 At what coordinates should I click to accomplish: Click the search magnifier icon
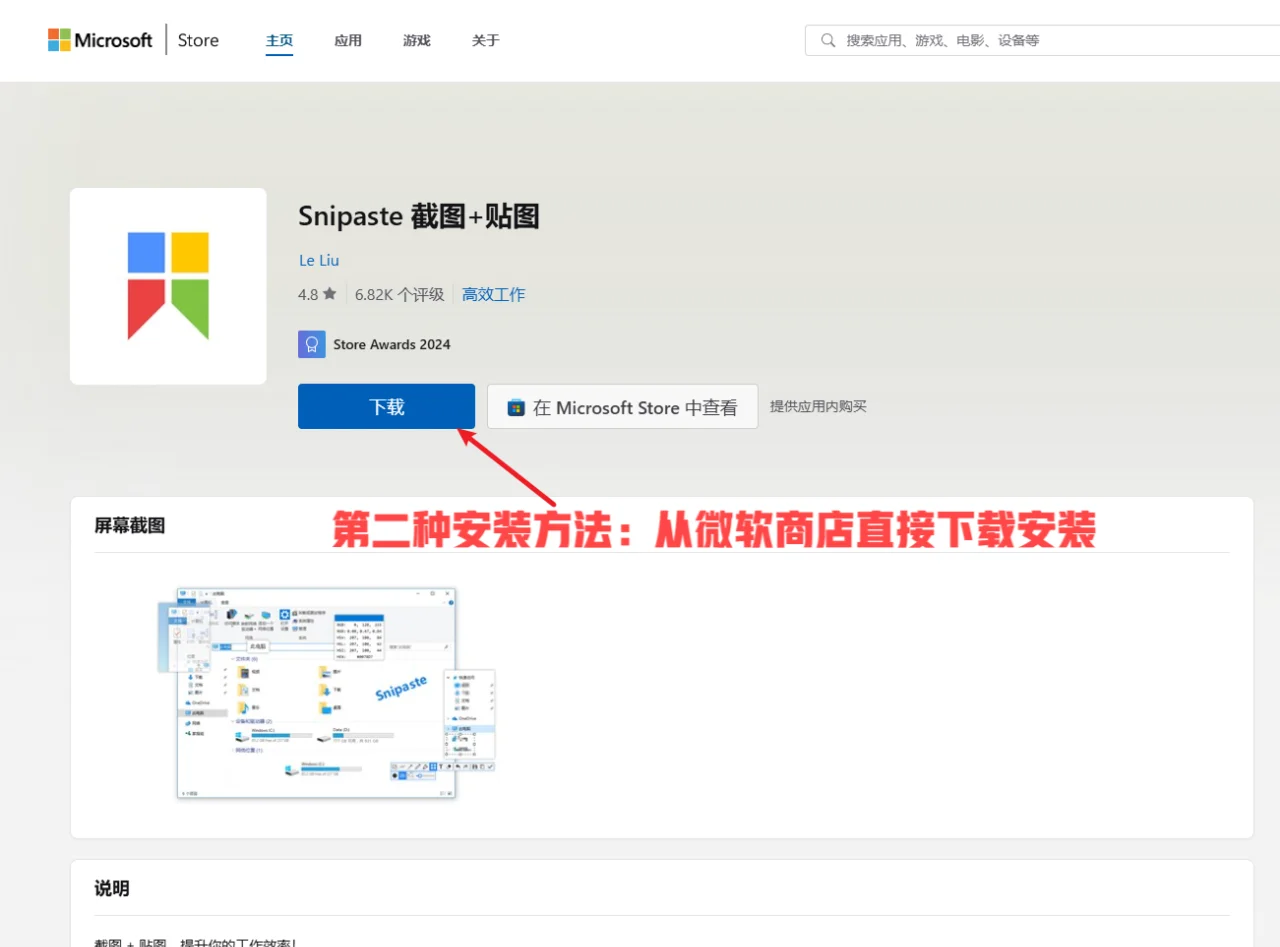point(827,40)
